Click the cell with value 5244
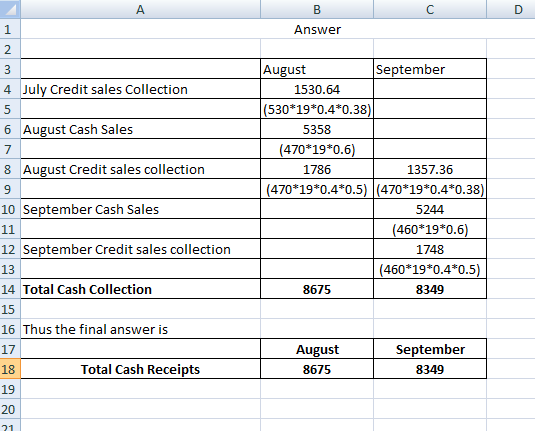Screen dimensions: 535x431 pos(430,209)
